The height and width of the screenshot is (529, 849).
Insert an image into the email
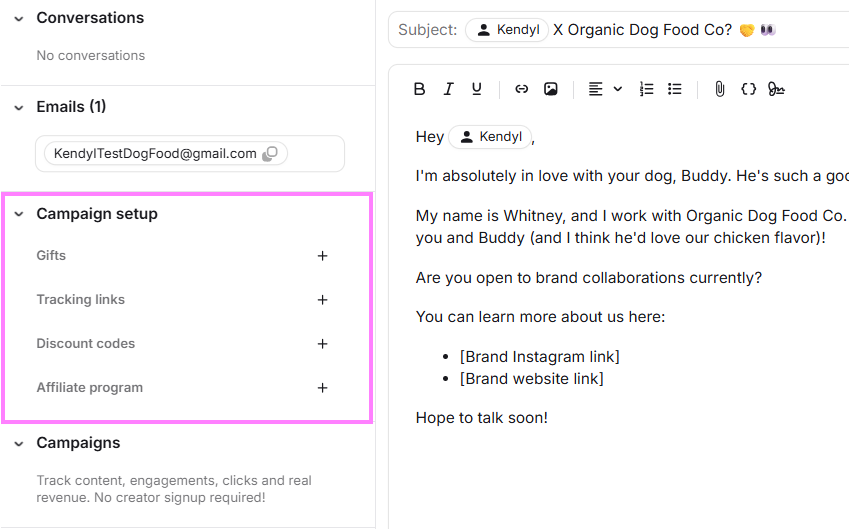pos(551,89)
